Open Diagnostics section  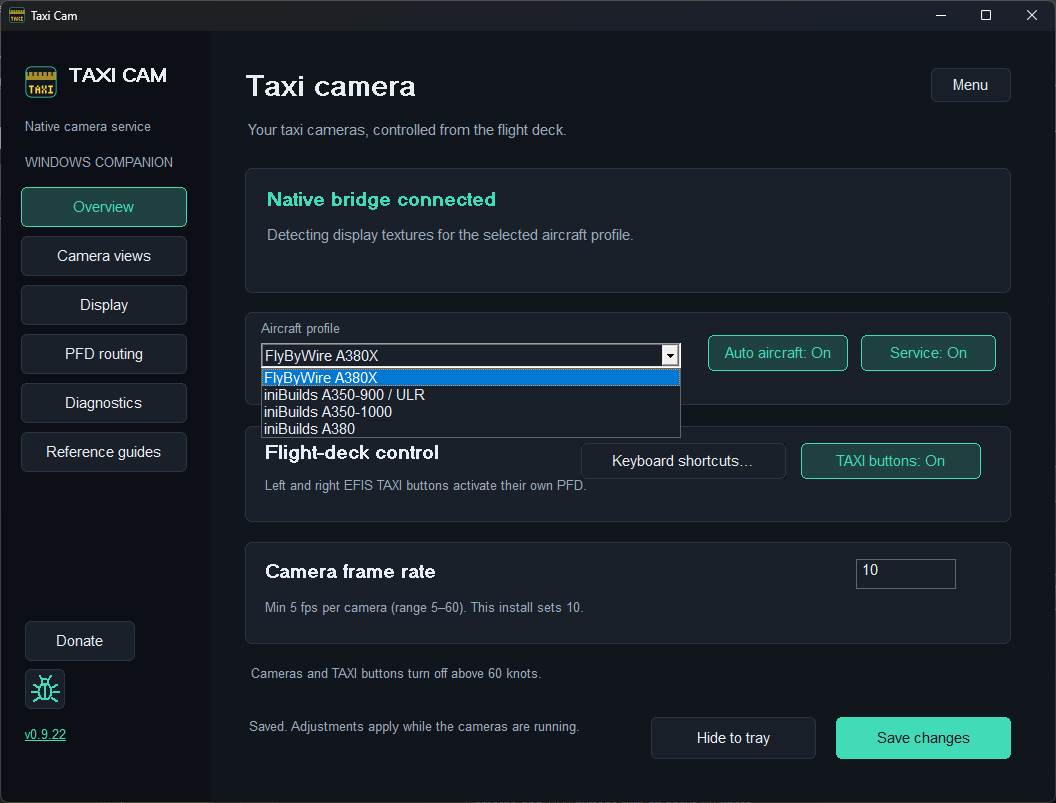[x=104, y=403]
